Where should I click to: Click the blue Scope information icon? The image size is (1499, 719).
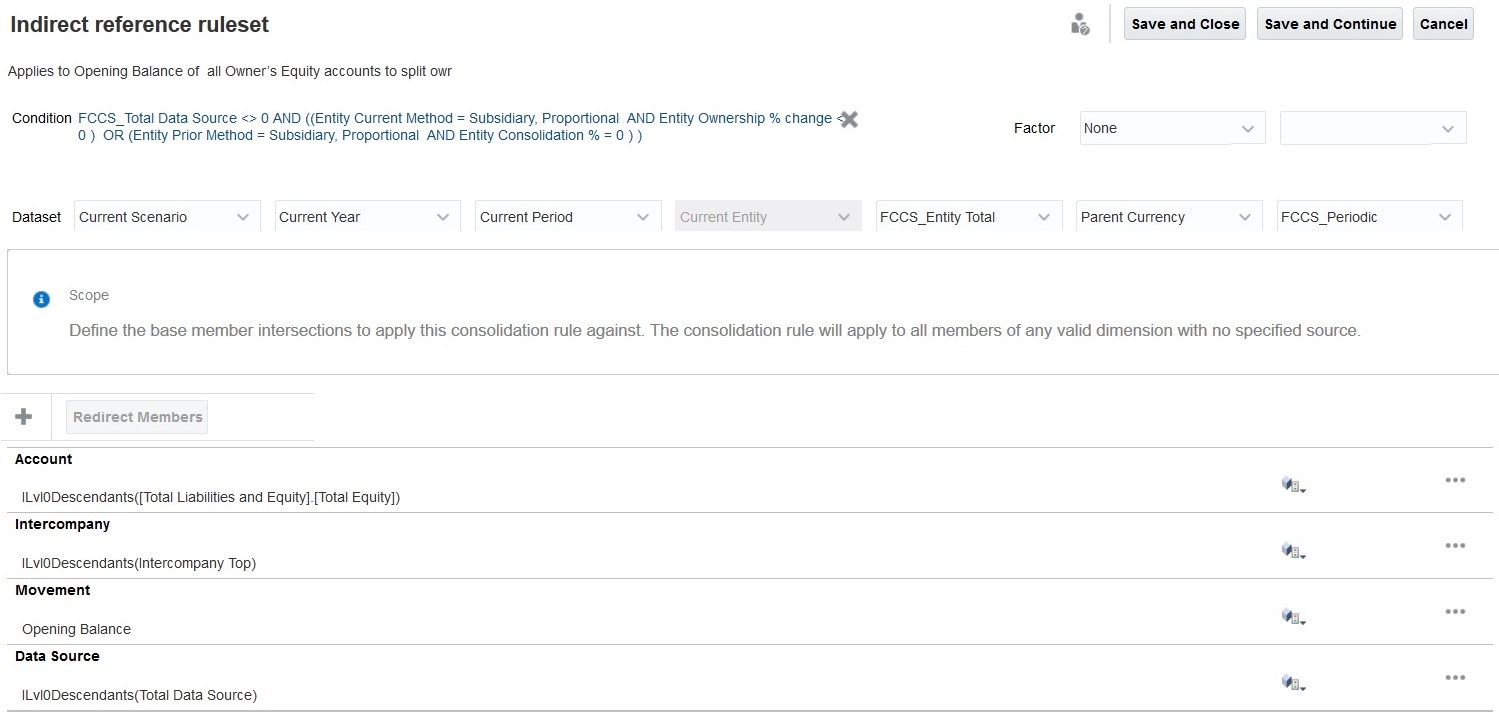click(x=41, y=299)
